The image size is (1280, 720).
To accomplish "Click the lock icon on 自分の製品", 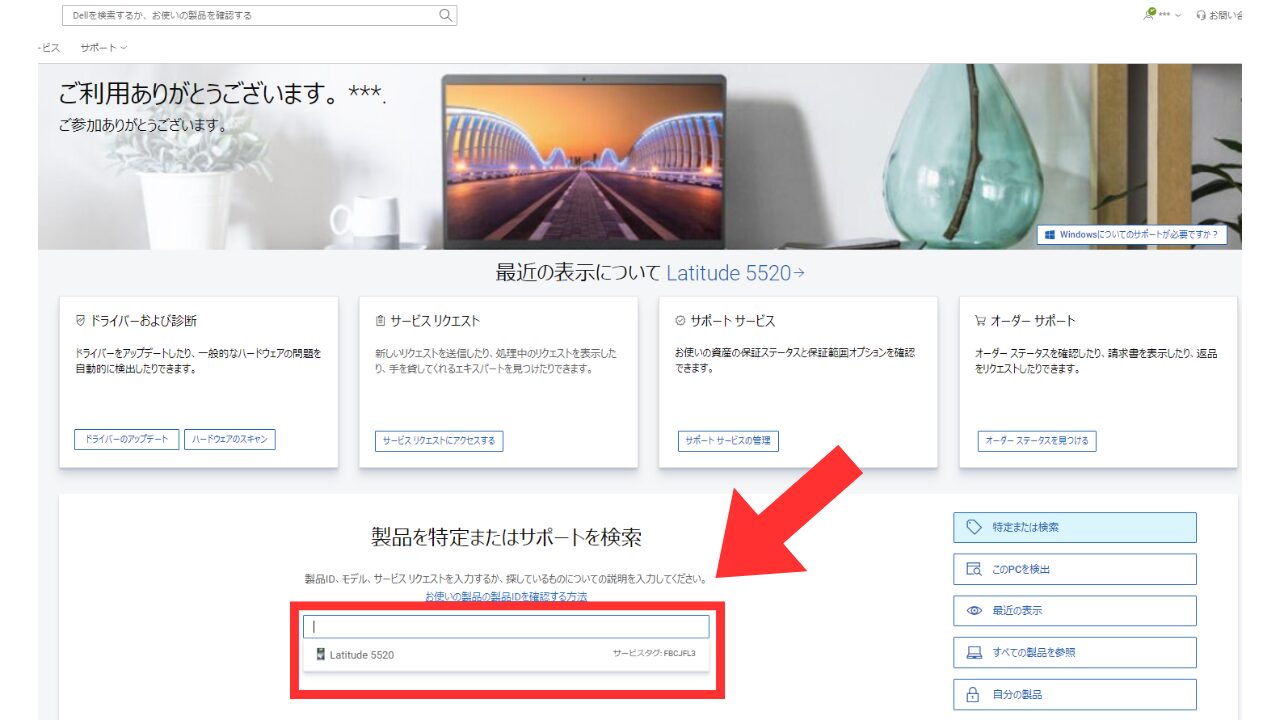I will click(x=973, y=695).
